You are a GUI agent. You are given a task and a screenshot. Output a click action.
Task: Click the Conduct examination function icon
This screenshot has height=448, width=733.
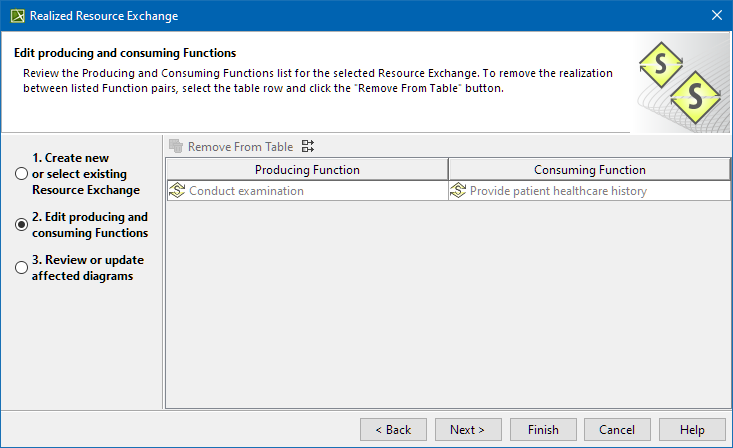pyautogui.click(x=177, y=190)
